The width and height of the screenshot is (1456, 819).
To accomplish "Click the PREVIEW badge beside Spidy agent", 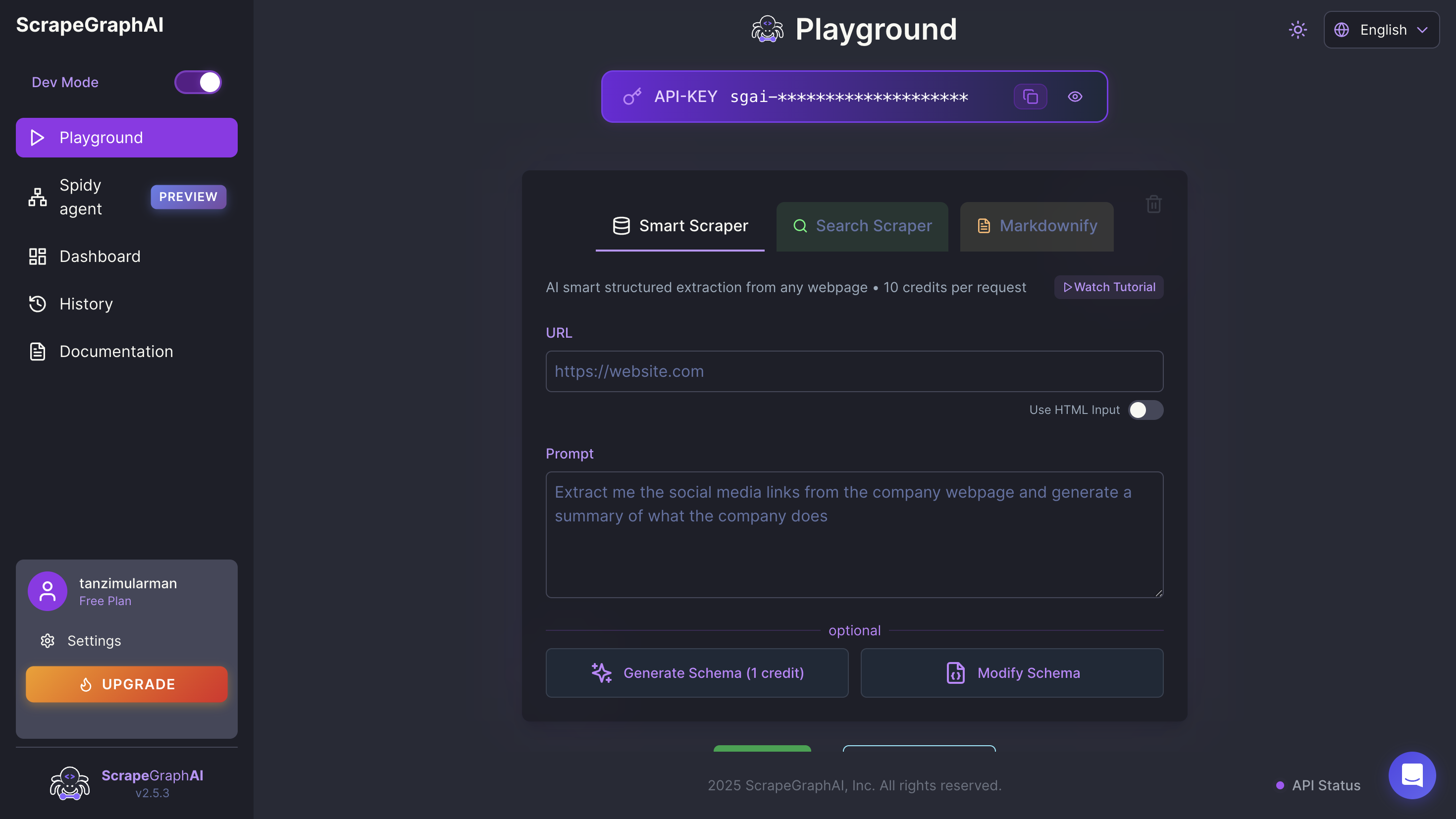I will (x=188, y=197).
